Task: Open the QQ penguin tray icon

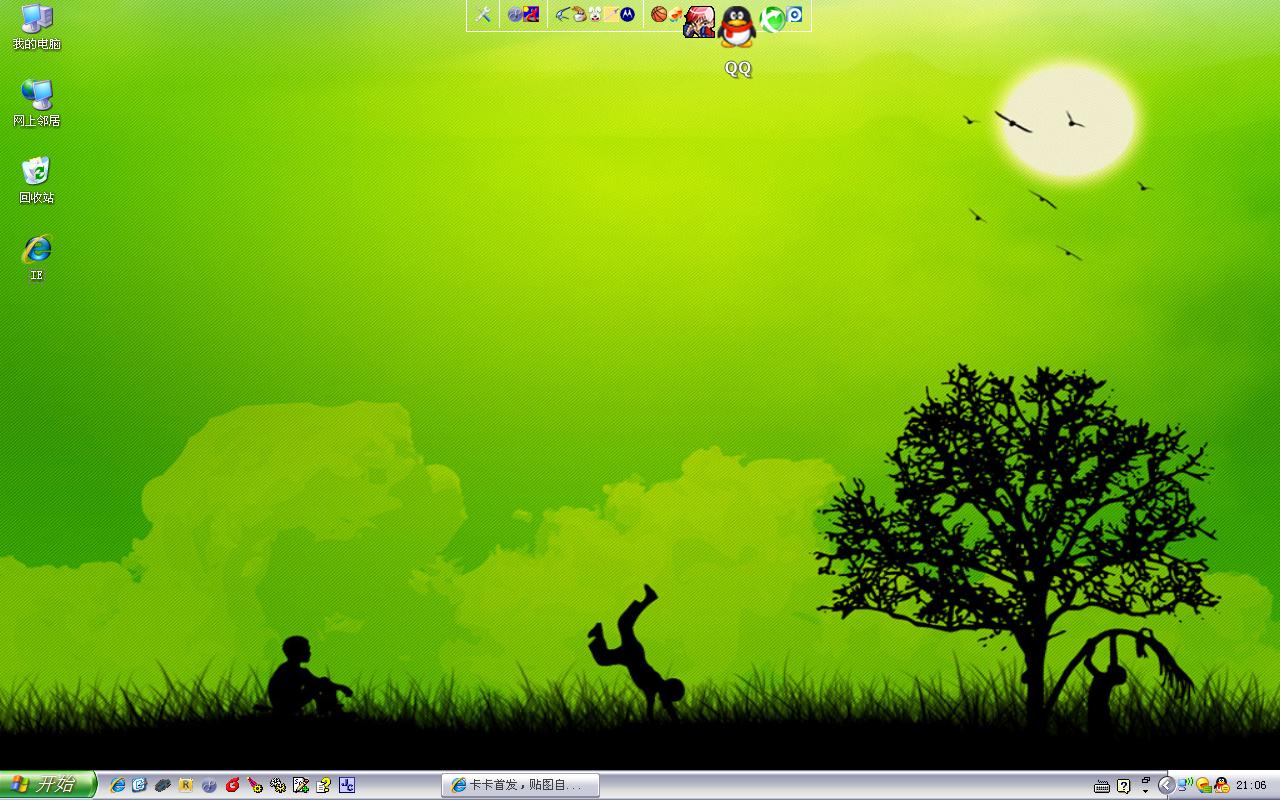Action: [1221, 785]
